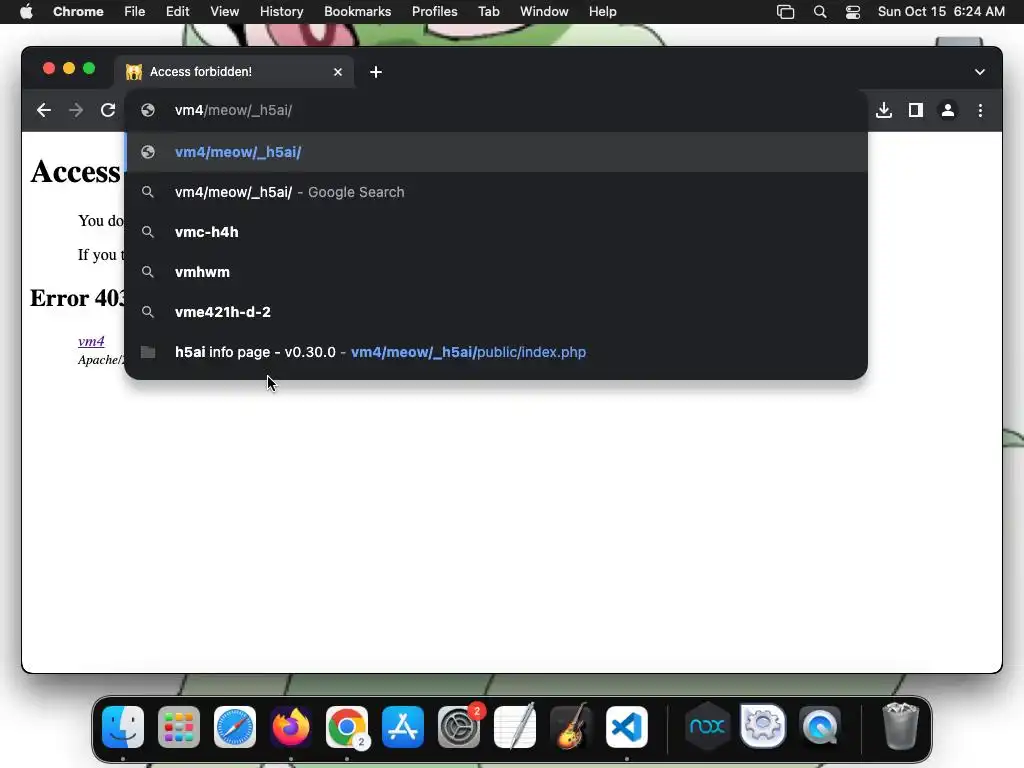Open the History menu
The width and height of the screenshot is (1024, 768).
[281, 12]
